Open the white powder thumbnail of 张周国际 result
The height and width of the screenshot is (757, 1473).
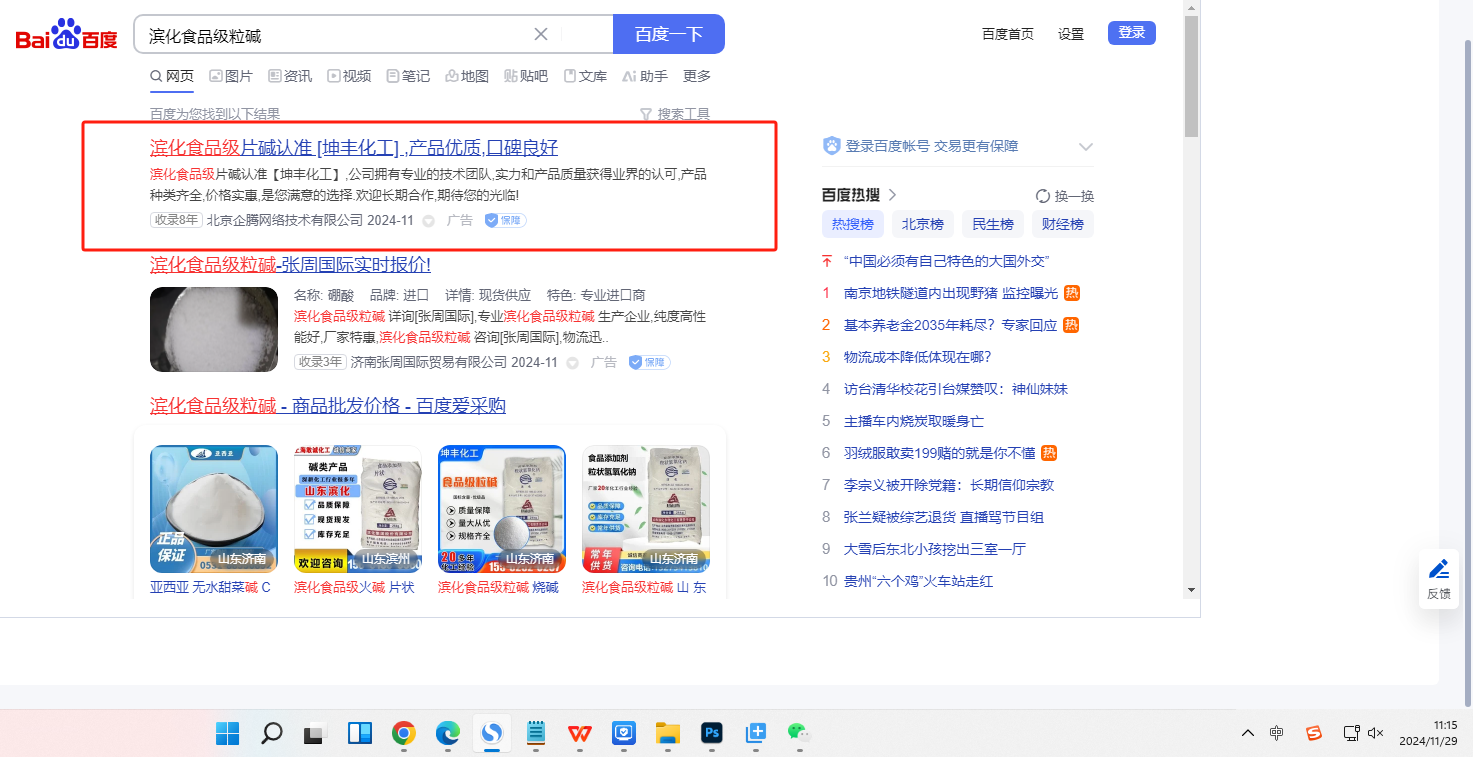(x=214, y=330)
